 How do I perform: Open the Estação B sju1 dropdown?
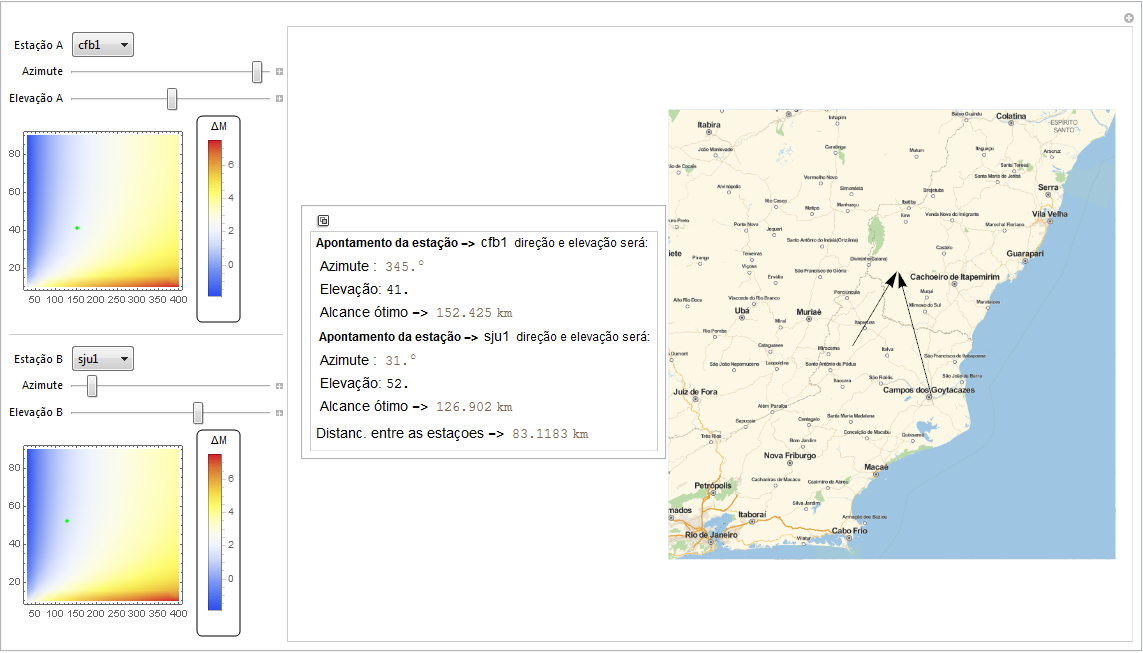click(x=103, y=359)
